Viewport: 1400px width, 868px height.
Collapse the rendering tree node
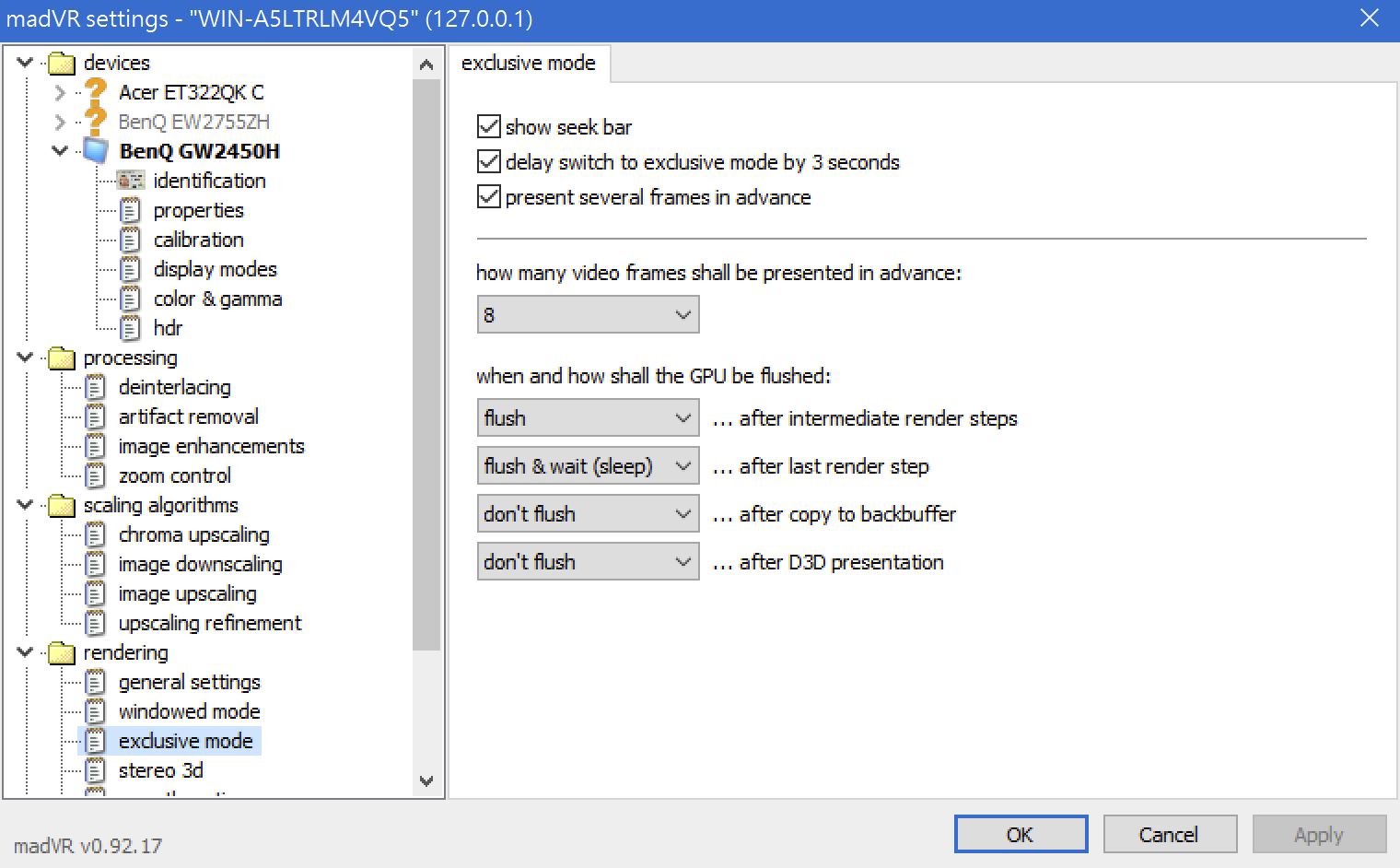click(26, 652)
